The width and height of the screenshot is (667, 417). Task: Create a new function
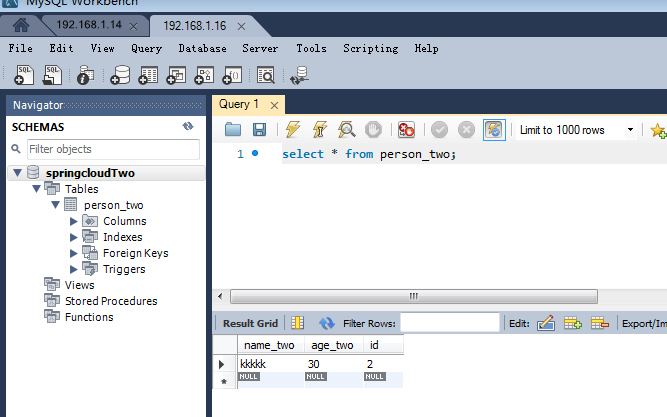232,75
